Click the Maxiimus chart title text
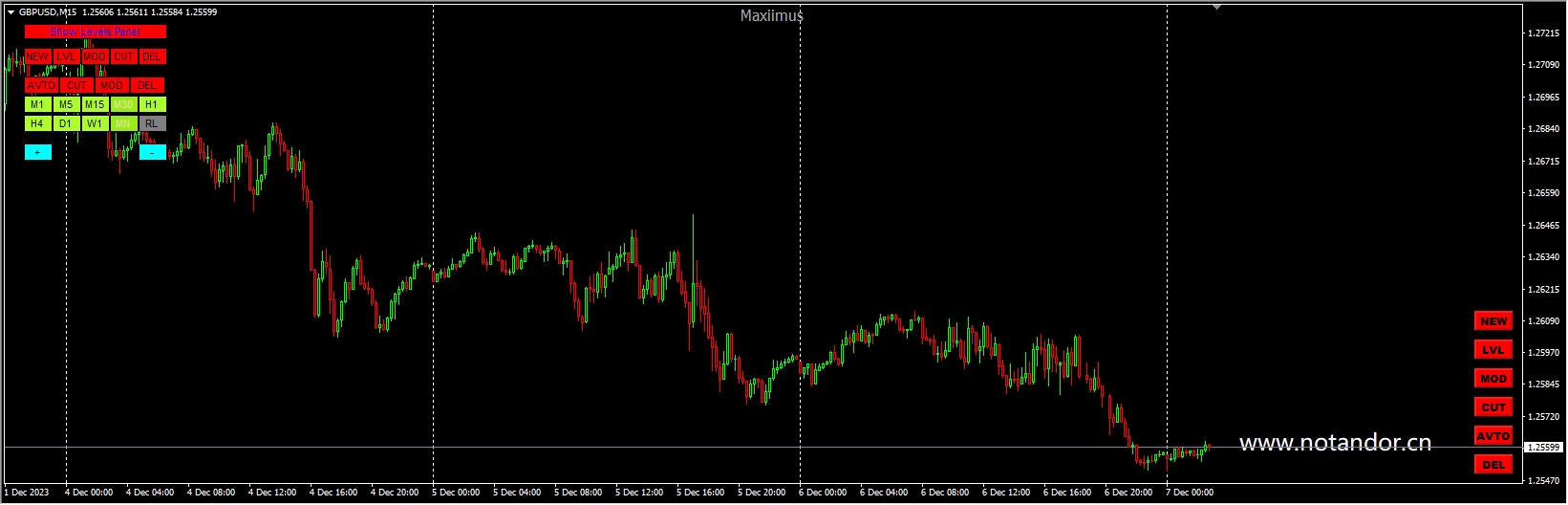This screenshot has height=505, width=1568. point(772,15)
